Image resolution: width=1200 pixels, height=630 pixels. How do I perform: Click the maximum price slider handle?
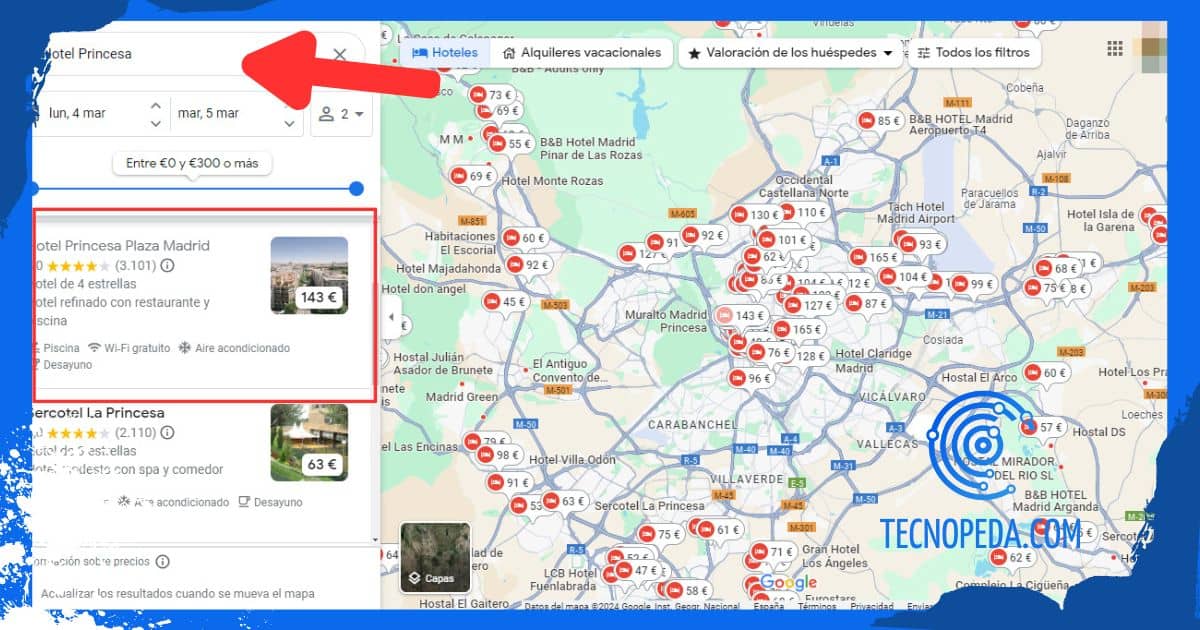tap(356, 188)
